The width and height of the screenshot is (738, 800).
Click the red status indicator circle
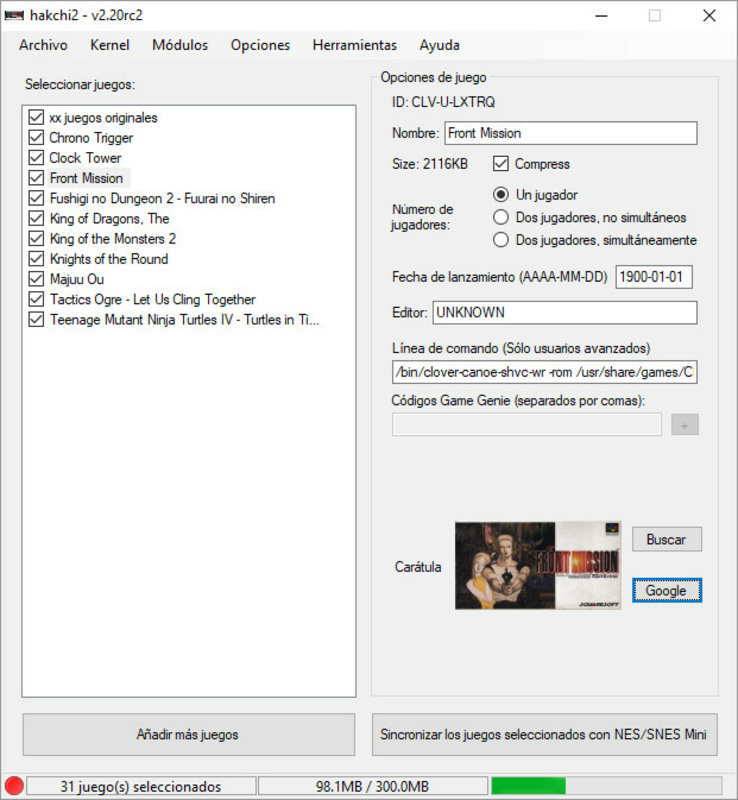coord(14,786)
